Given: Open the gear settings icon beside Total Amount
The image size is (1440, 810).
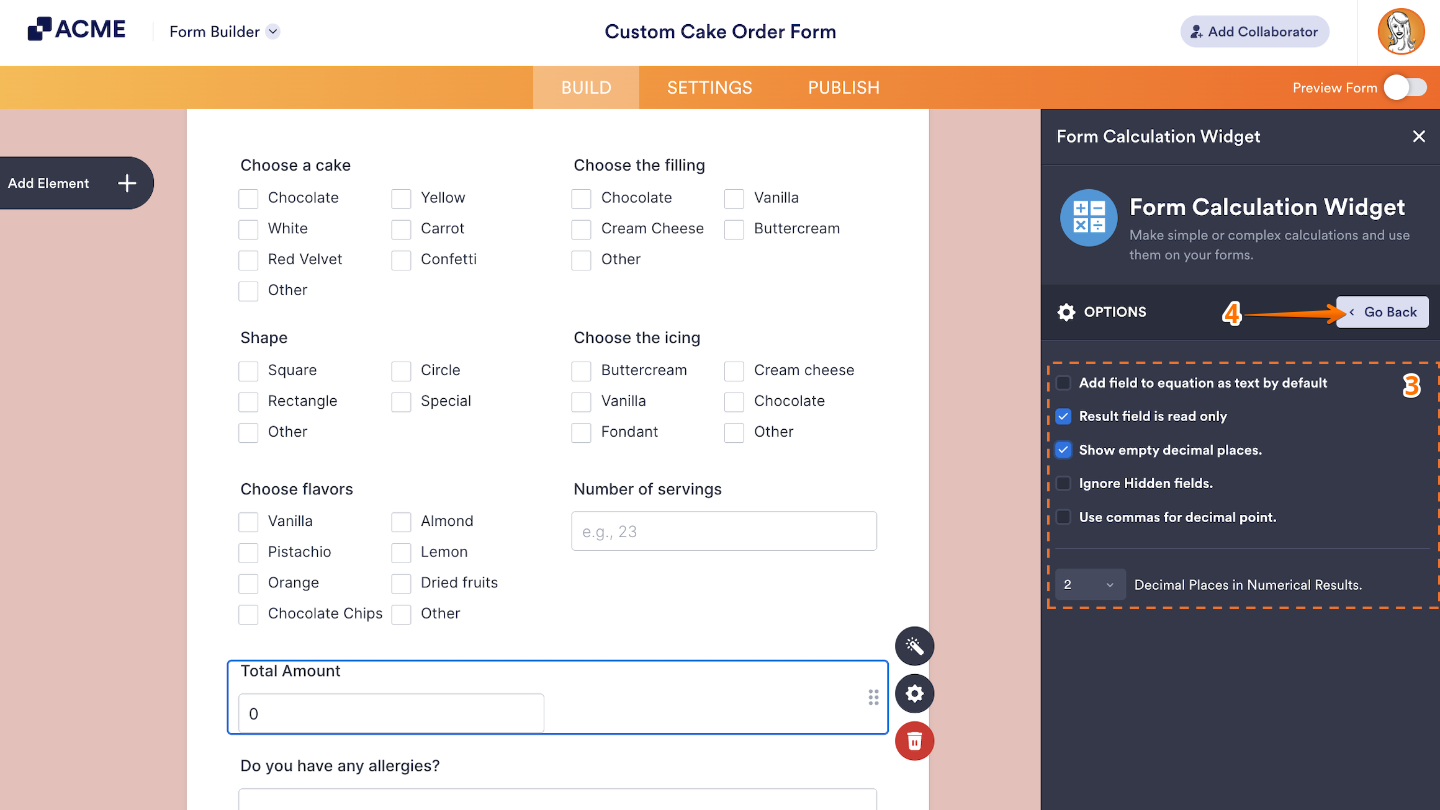Looking at the screenshot, I should (914, 693).
